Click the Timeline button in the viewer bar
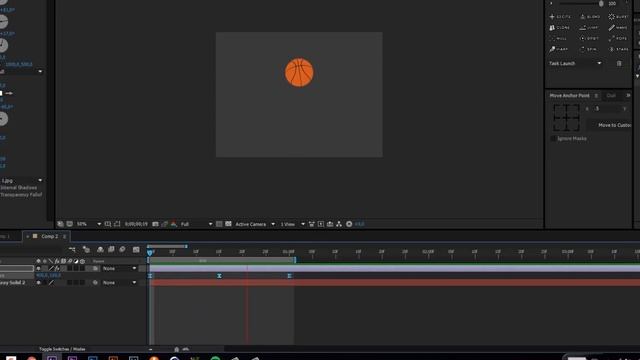 pyautogui.click(x=330, y=224)
